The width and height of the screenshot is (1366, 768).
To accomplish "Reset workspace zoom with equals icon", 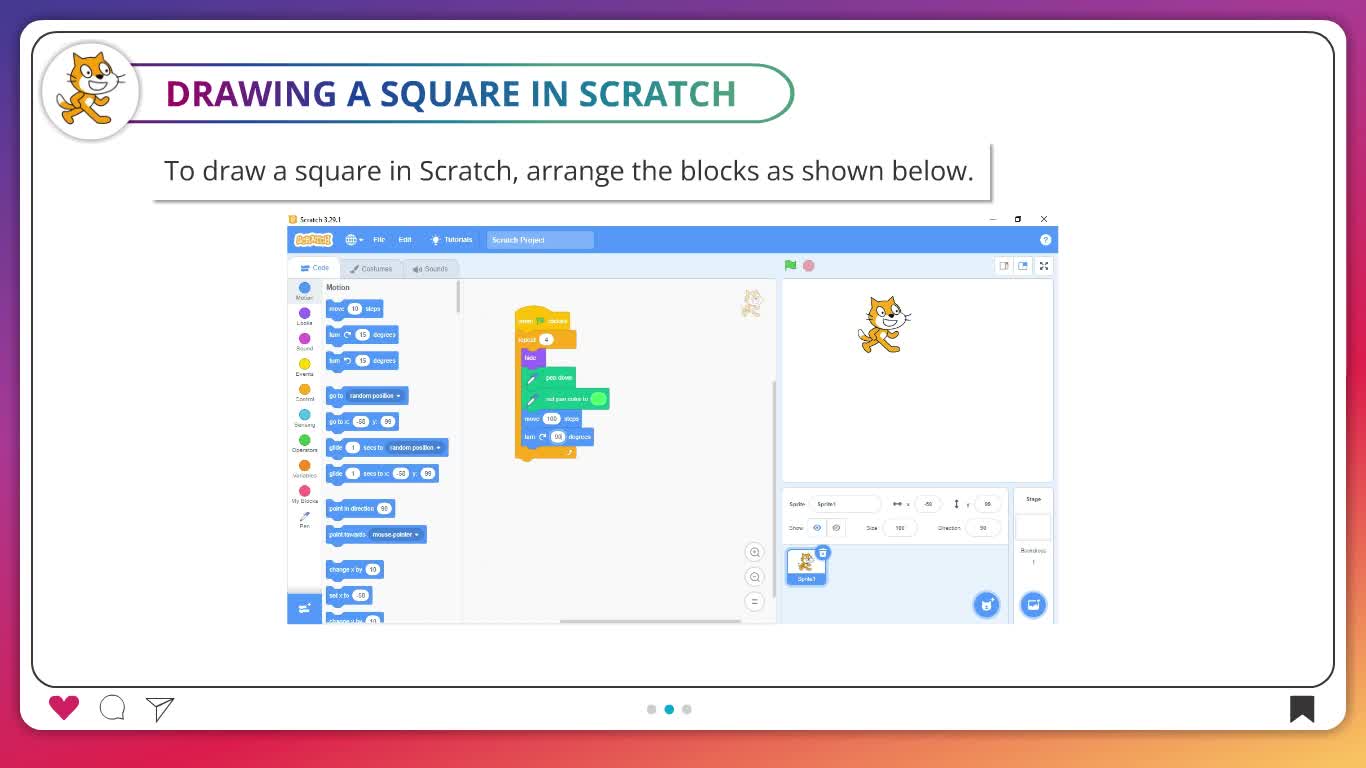I will (x=755, y=601).
